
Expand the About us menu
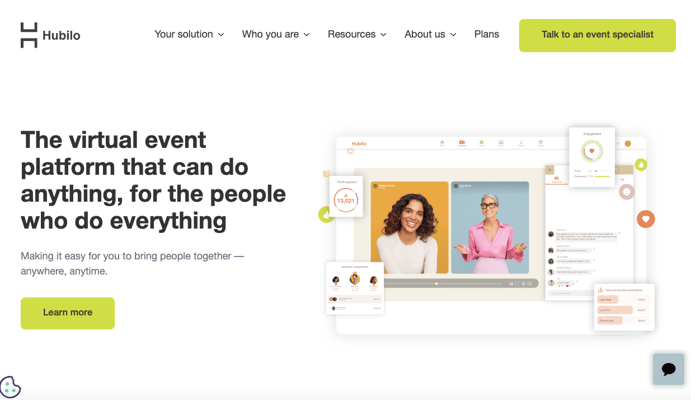[430, 34]
